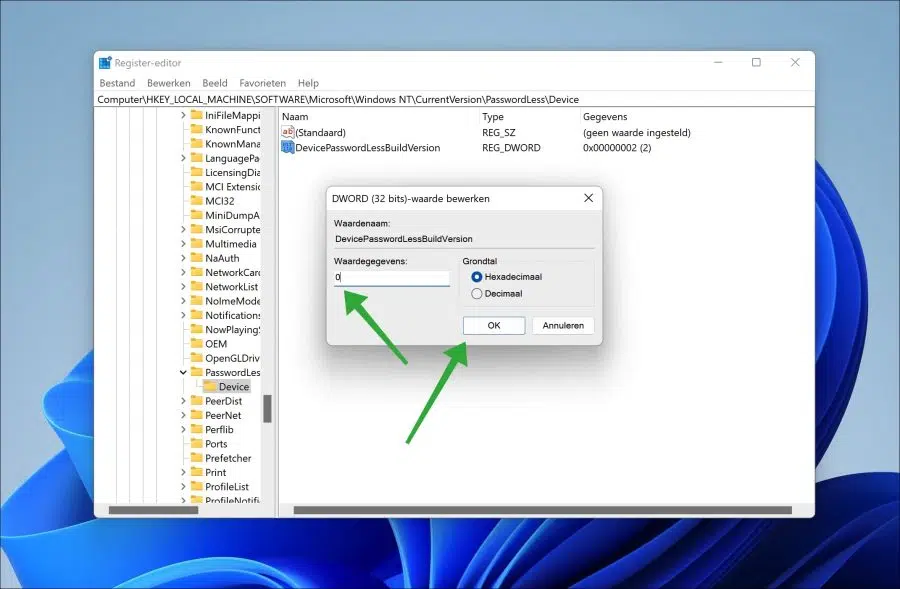Click the MsiCorrupted folder icon
Viewport: 900px width, 589px height.
tap(197, 230)
